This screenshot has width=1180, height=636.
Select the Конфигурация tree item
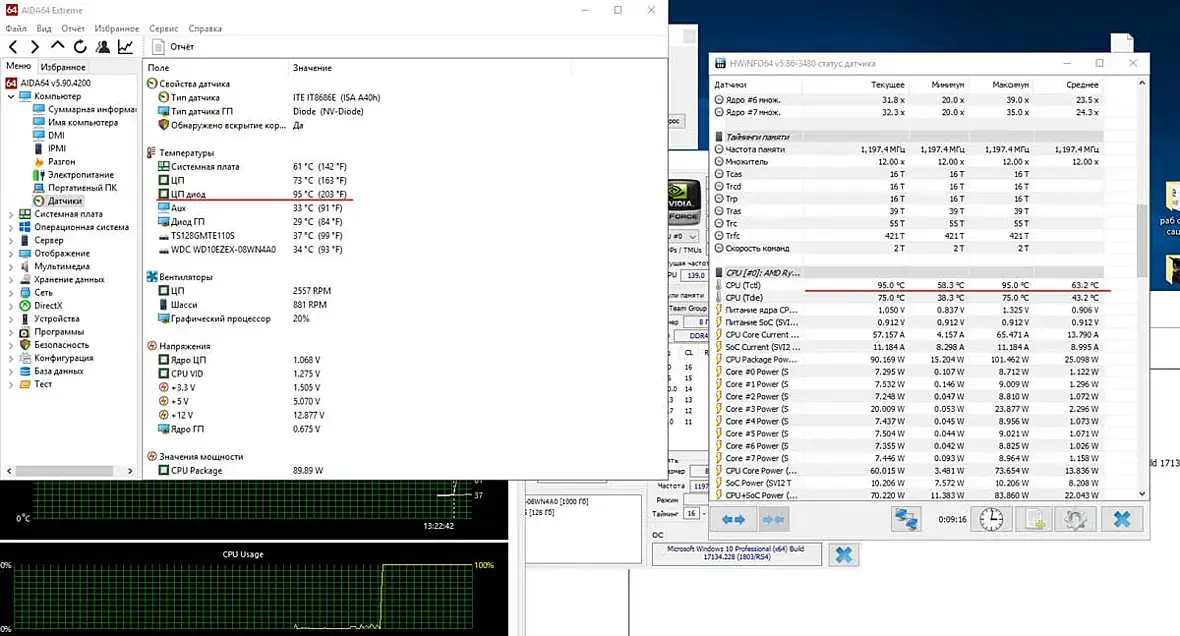click(56, 358)
